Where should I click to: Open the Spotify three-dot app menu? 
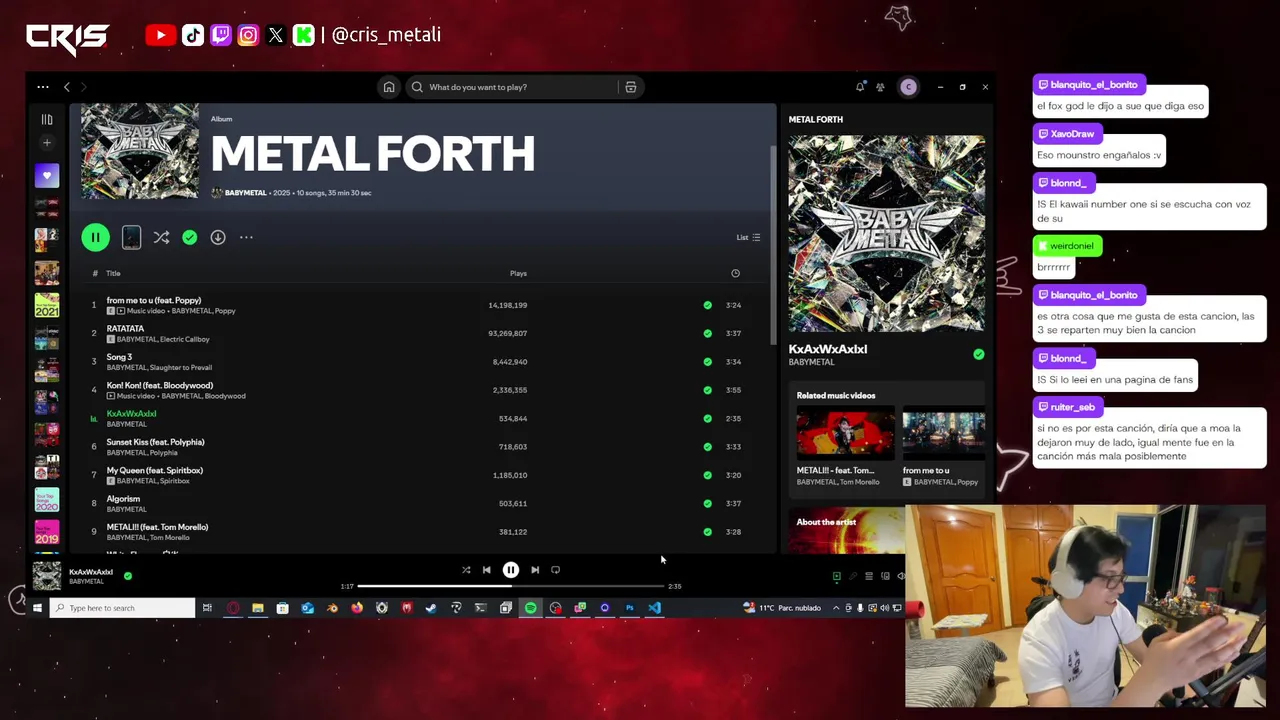click(x=42, y=87)
